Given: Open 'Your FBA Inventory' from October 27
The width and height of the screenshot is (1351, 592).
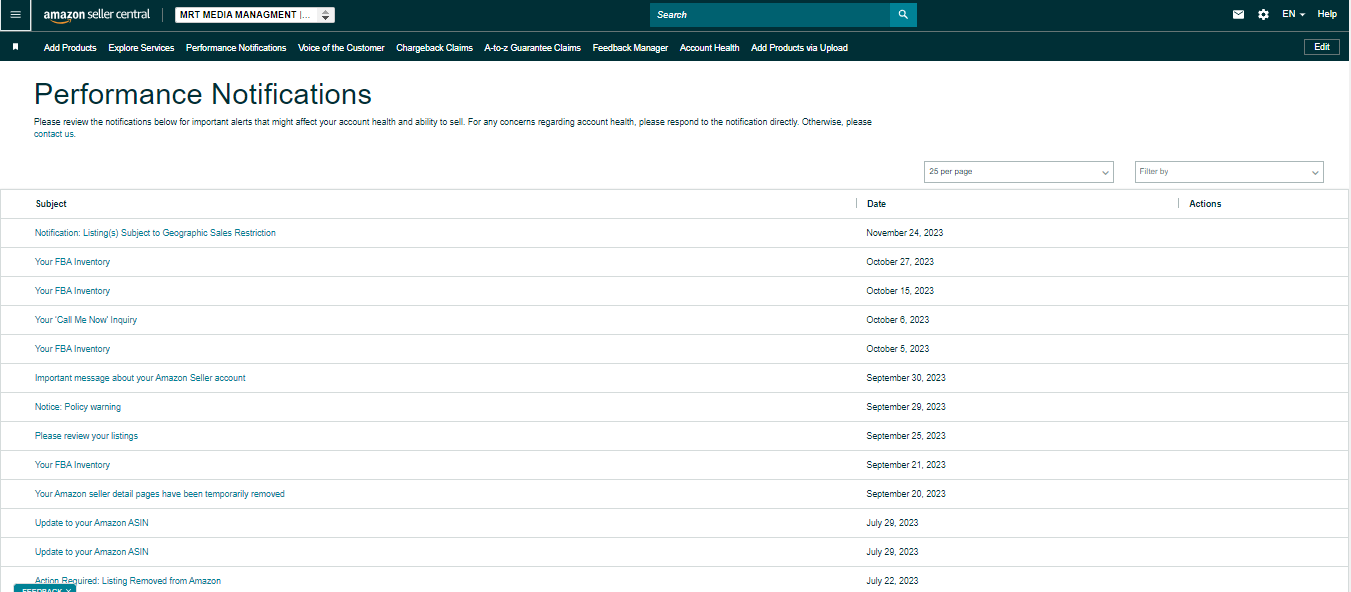Looking at the screenshot, I should 72,262.
